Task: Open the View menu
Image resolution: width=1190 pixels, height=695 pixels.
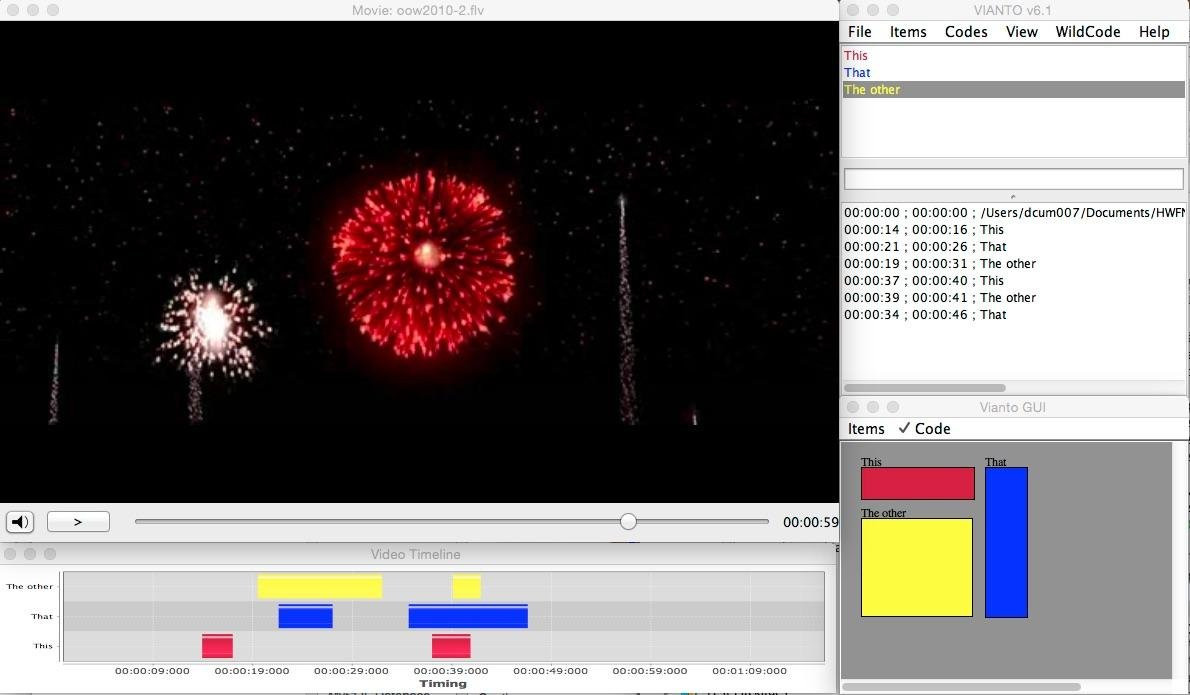Action: click(x=1022, y=32)
